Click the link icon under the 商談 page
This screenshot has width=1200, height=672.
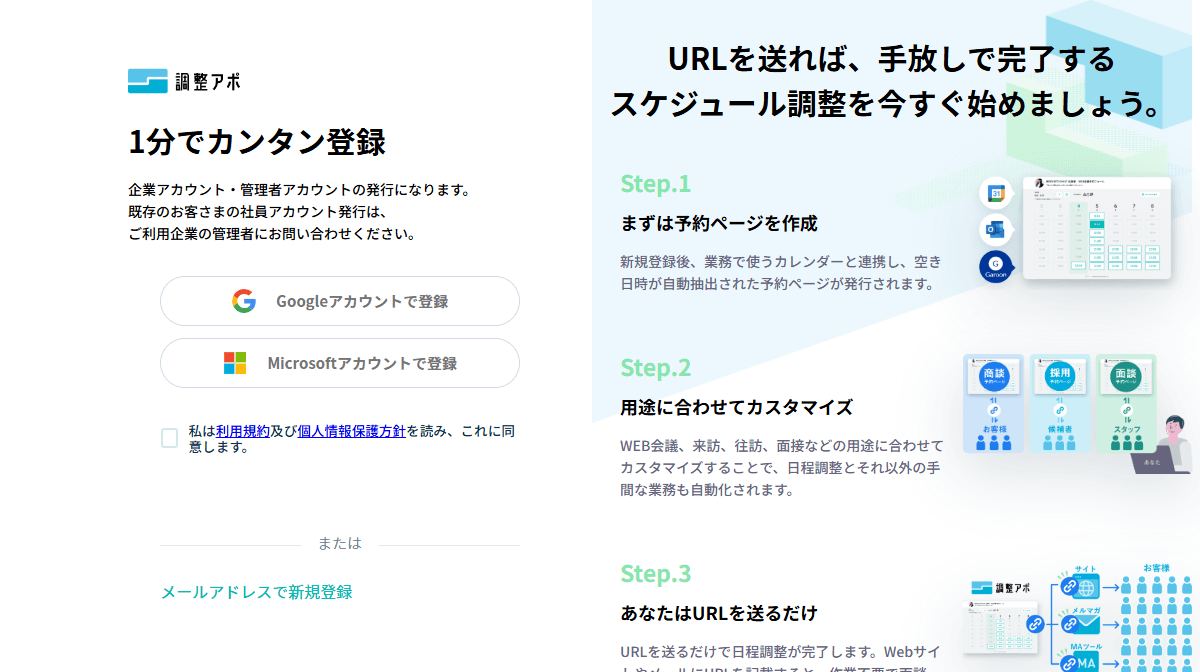point(994,410)
